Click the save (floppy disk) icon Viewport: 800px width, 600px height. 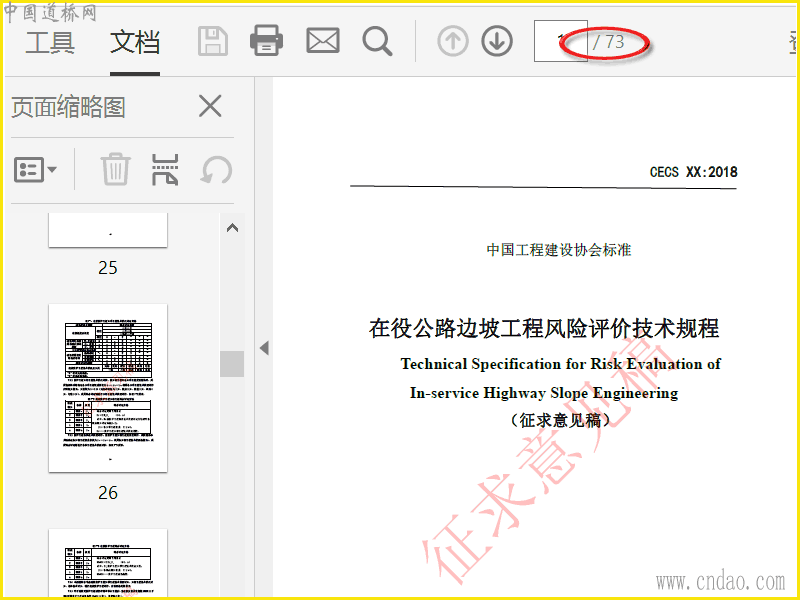pos(213,42)
